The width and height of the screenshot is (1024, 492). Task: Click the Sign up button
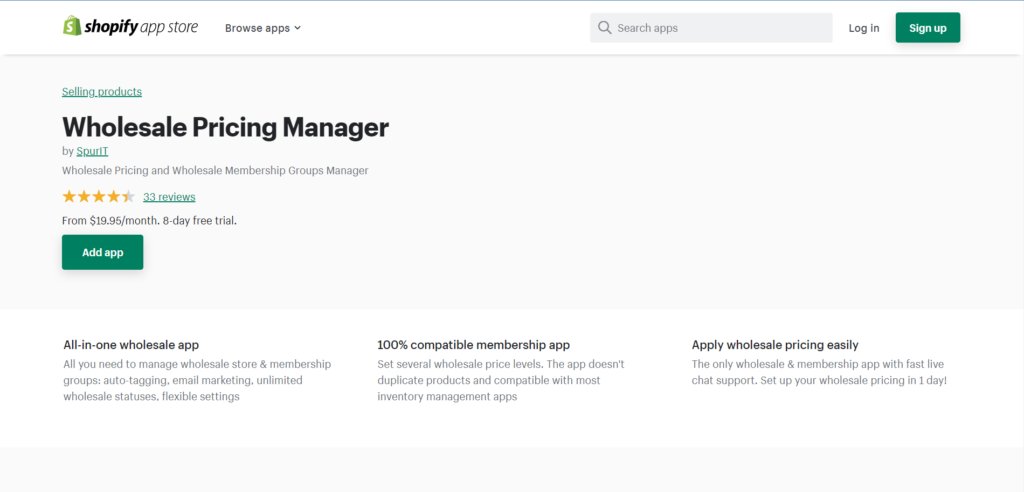point(927,27)
